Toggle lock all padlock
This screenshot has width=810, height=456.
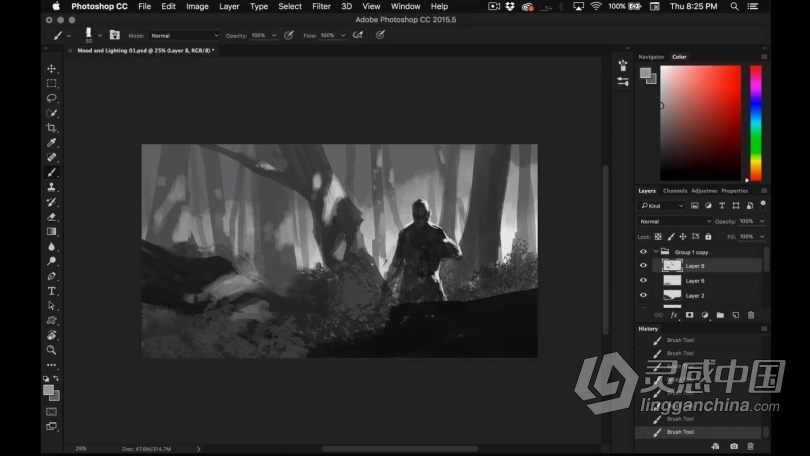coord(708,237)
